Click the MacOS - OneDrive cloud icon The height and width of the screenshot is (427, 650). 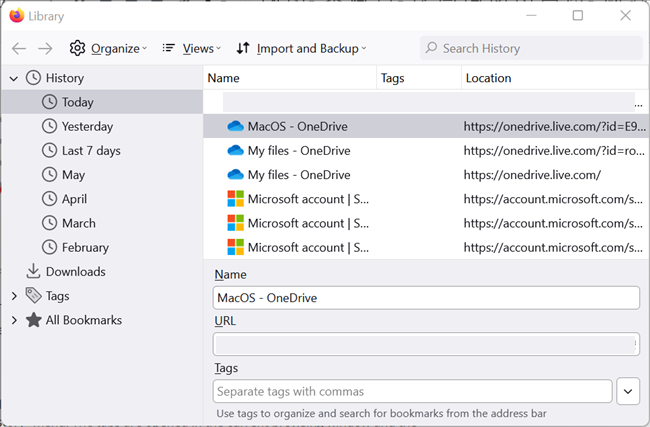[x=235, y=127]
